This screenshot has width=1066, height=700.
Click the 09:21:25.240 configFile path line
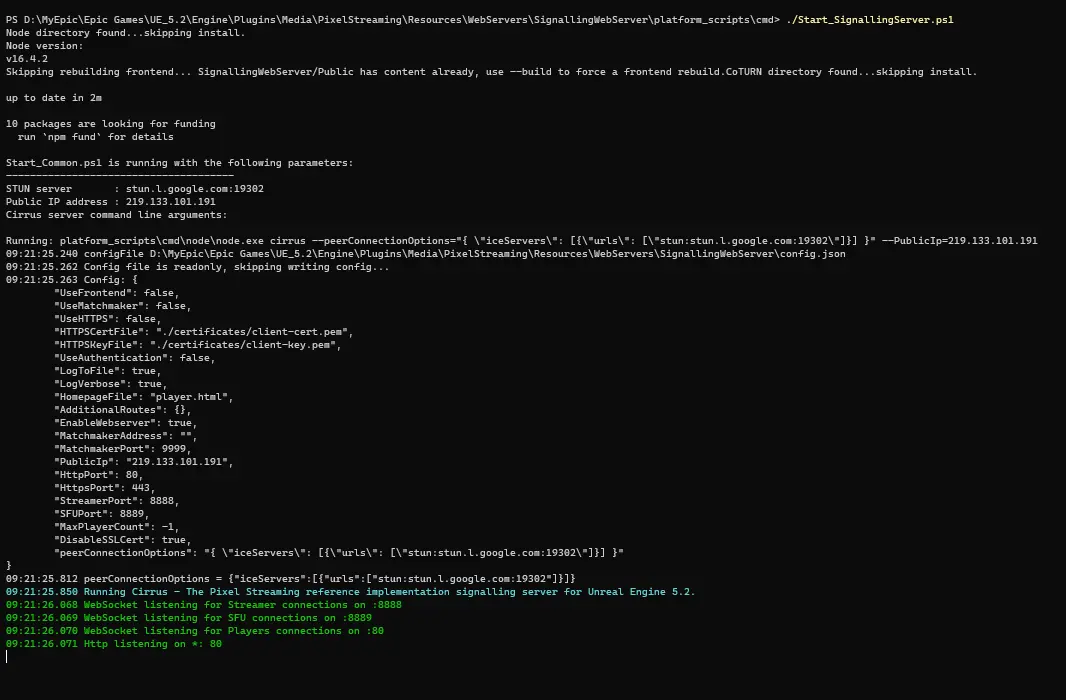pos(426,253)
